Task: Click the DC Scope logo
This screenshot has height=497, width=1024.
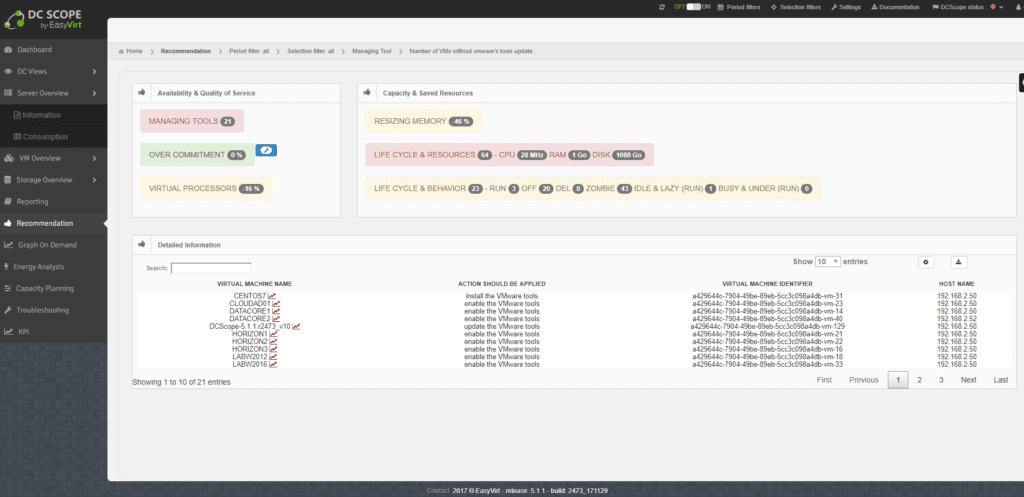Action: click(x=42, y=19)
